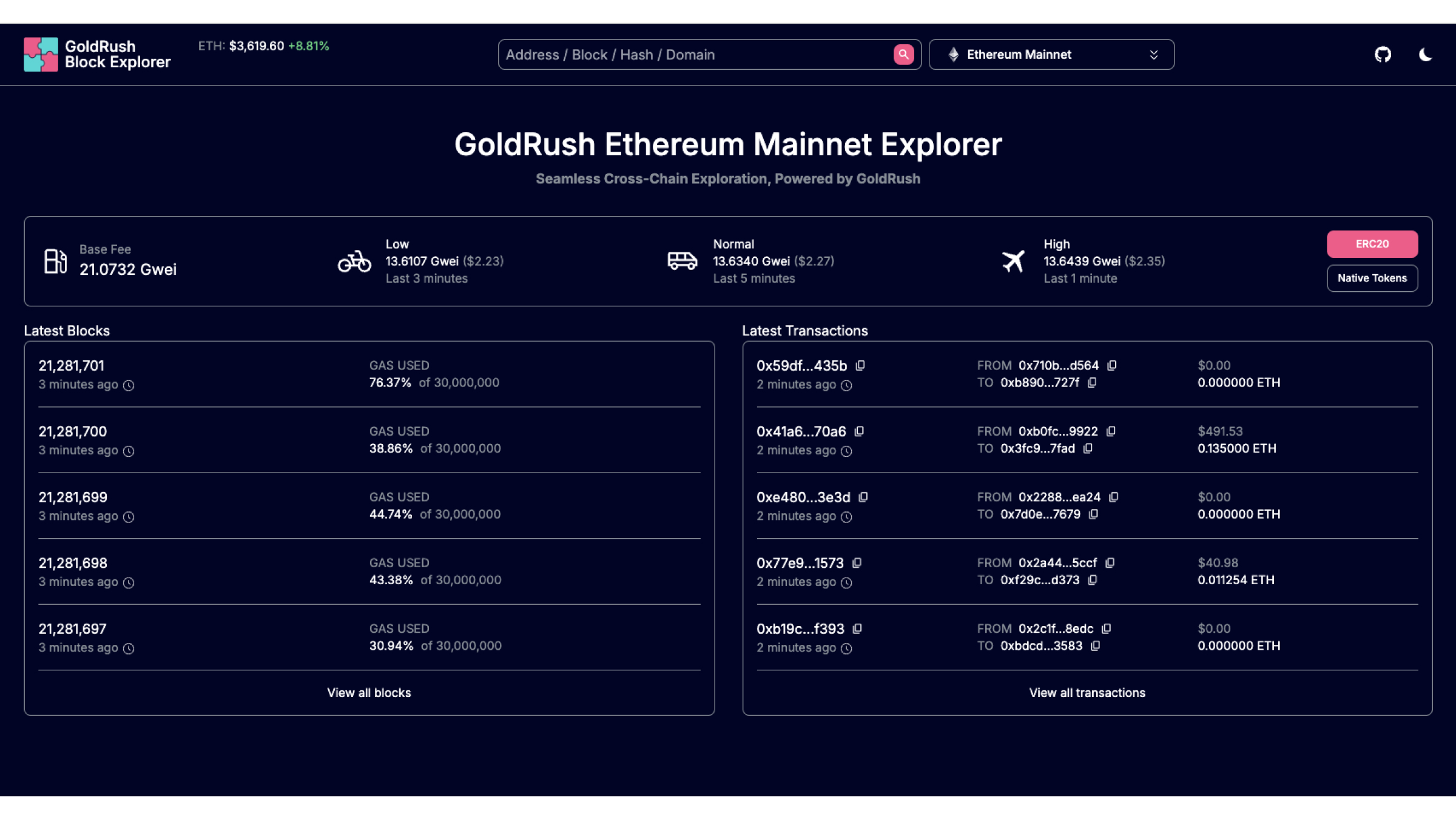
Task: Copy transaction hash 0xb19c...f393
Action: coord(857,629)
